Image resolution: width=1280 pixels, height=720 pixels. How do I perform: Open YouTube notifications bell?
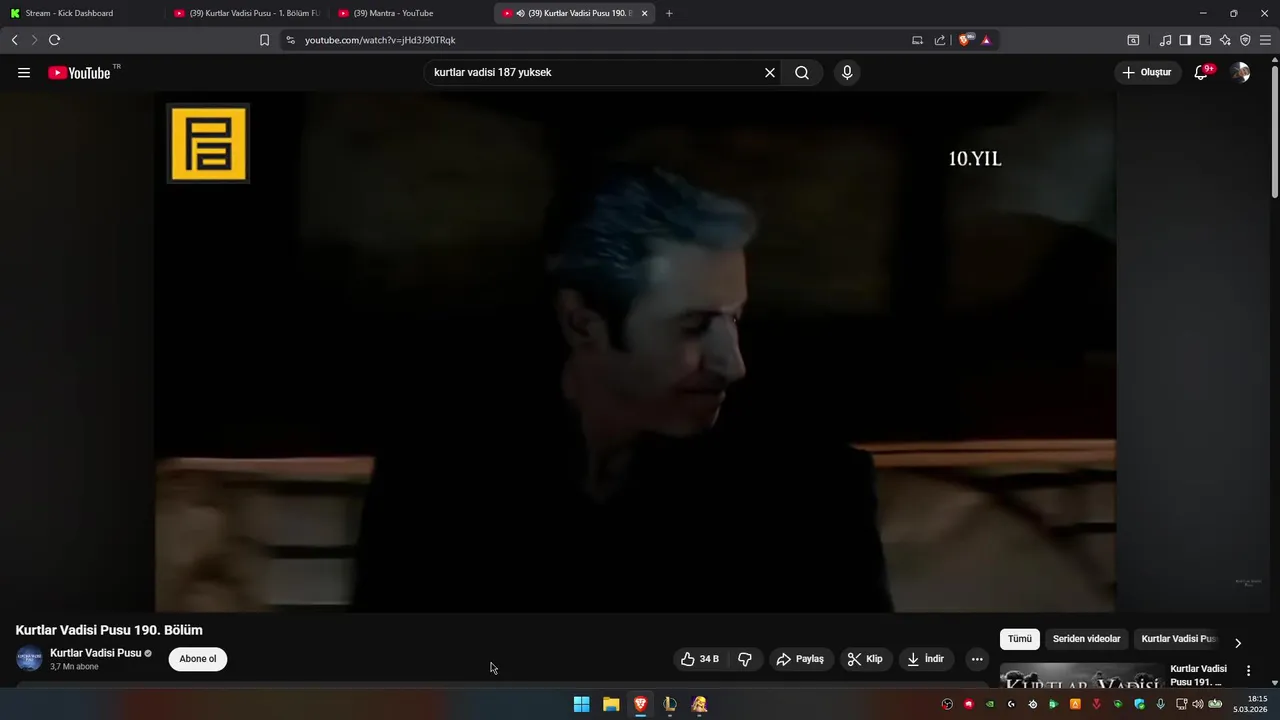click(1202, 72)
